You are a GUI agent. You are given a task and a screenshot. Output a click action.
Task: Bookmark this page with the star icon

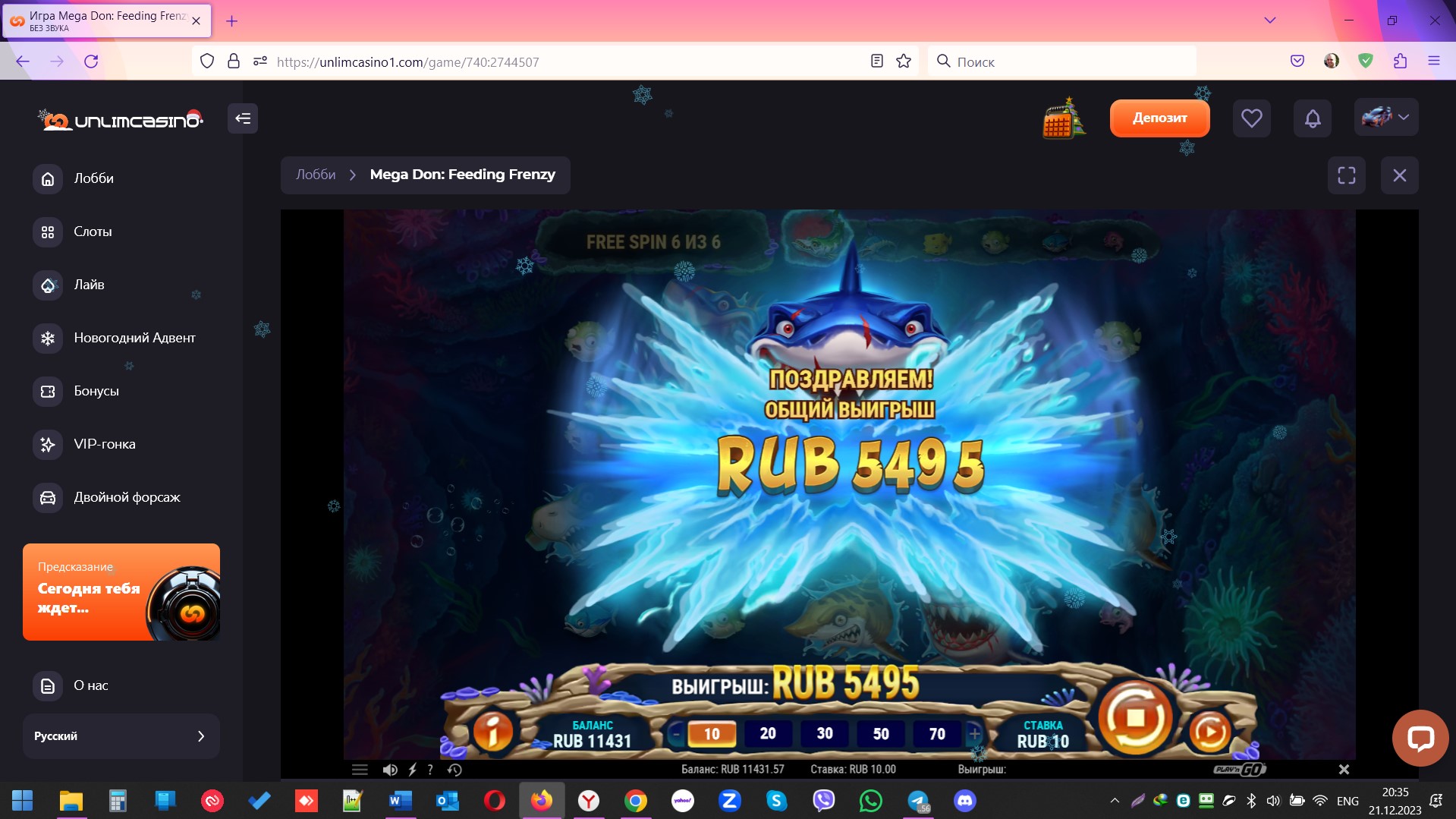click(x=904, y=61)
